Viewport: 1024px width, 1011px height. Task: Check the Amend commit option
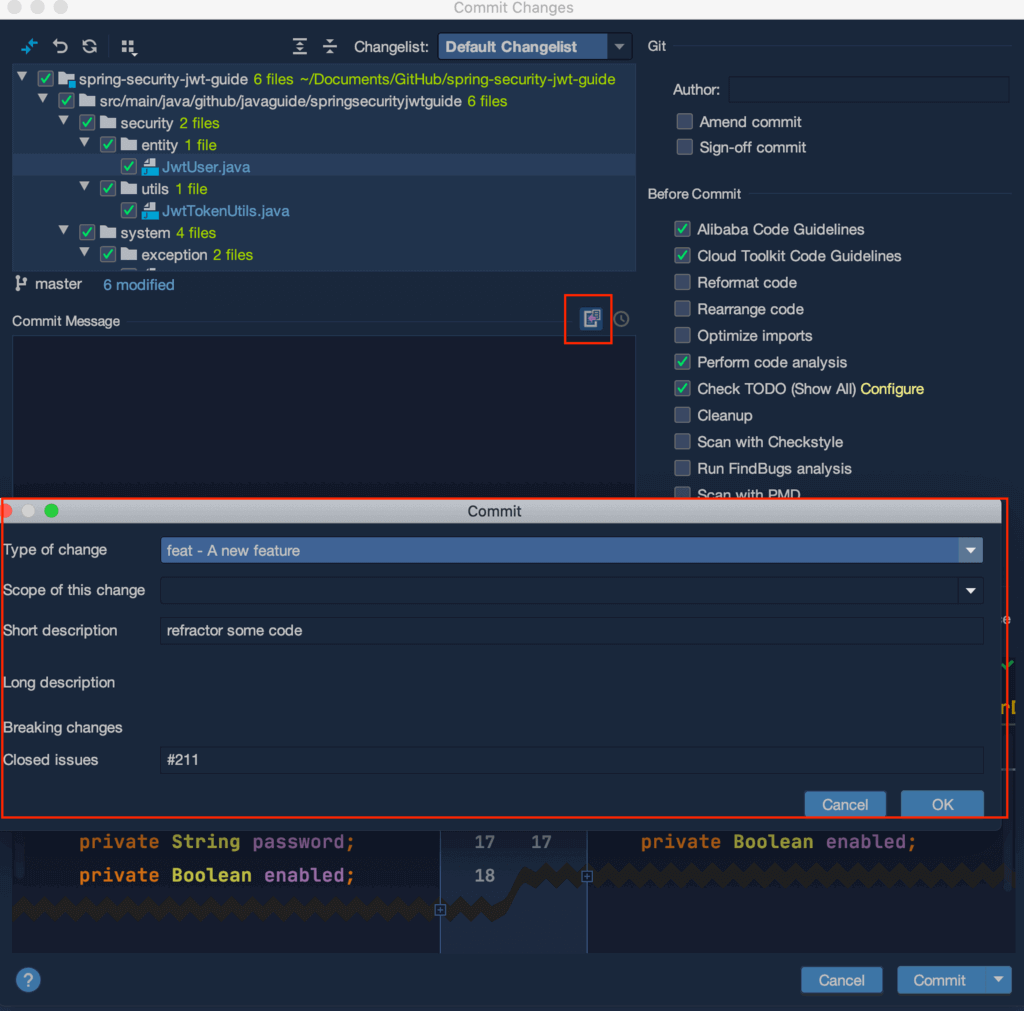[x=685, y=122]
